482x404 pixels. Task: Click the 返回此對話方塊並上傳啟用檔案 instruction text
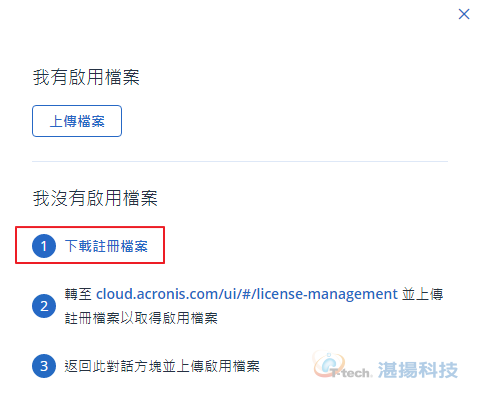tap(162, 366)
